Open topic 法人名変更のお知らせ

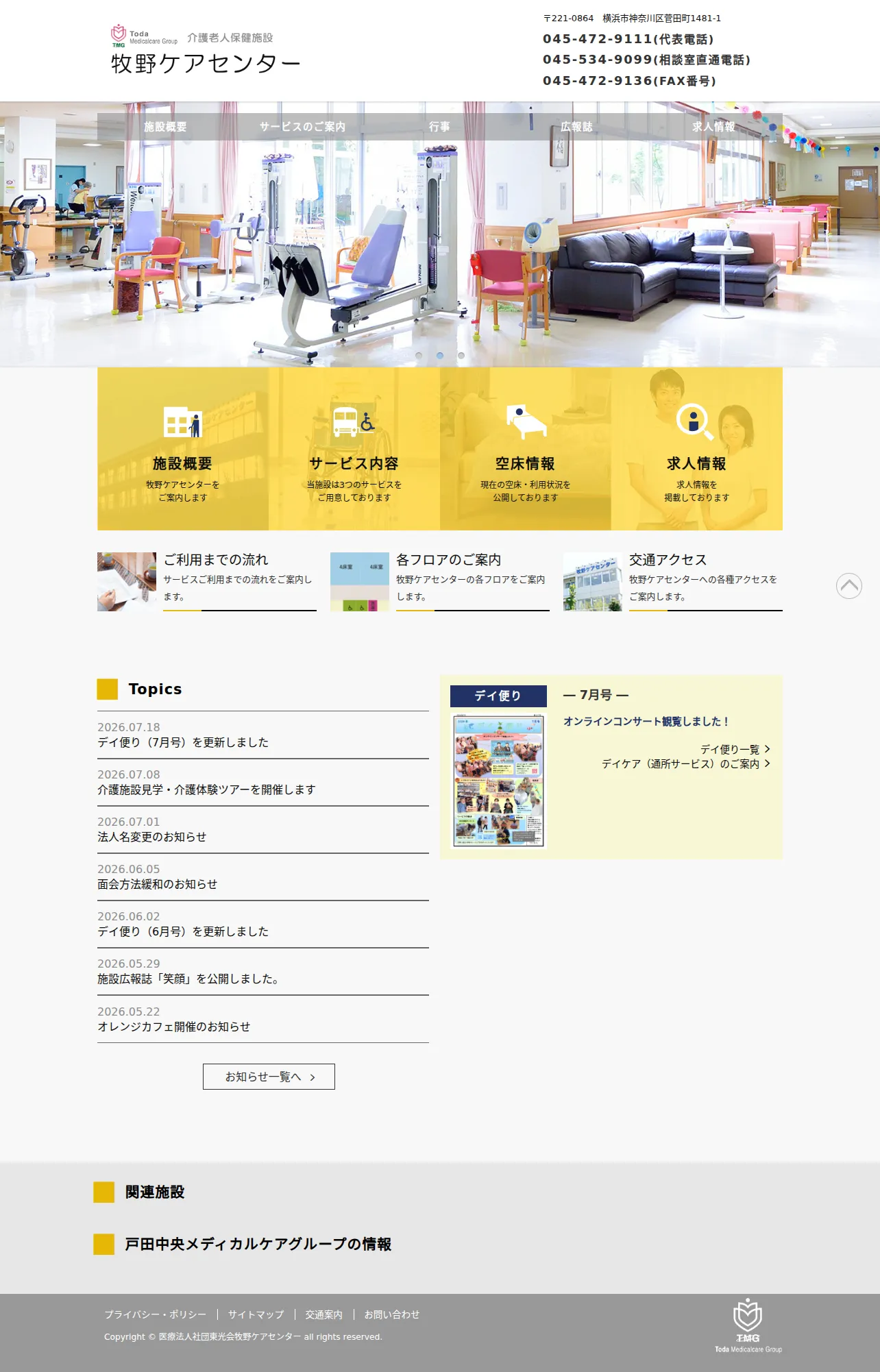152,837
